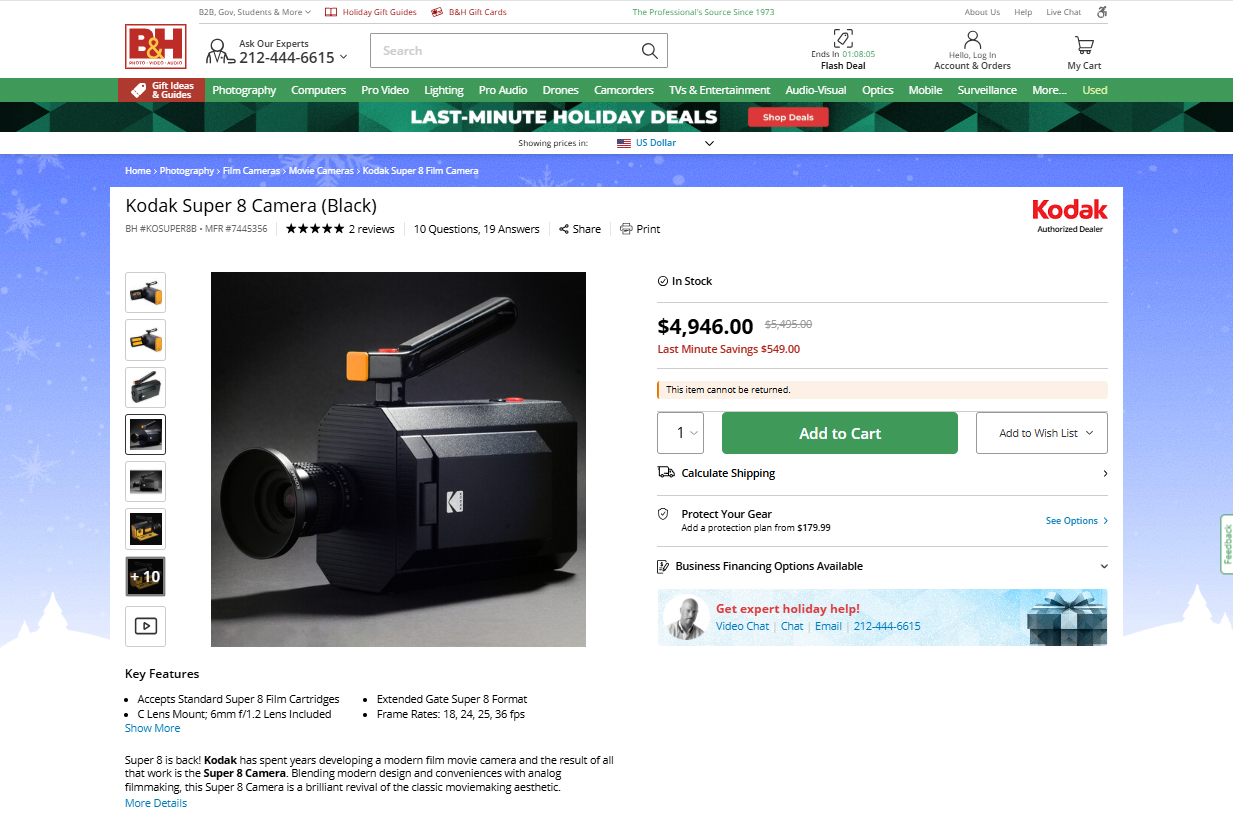
Task: Click the Share icon
Action: [565, 229]
